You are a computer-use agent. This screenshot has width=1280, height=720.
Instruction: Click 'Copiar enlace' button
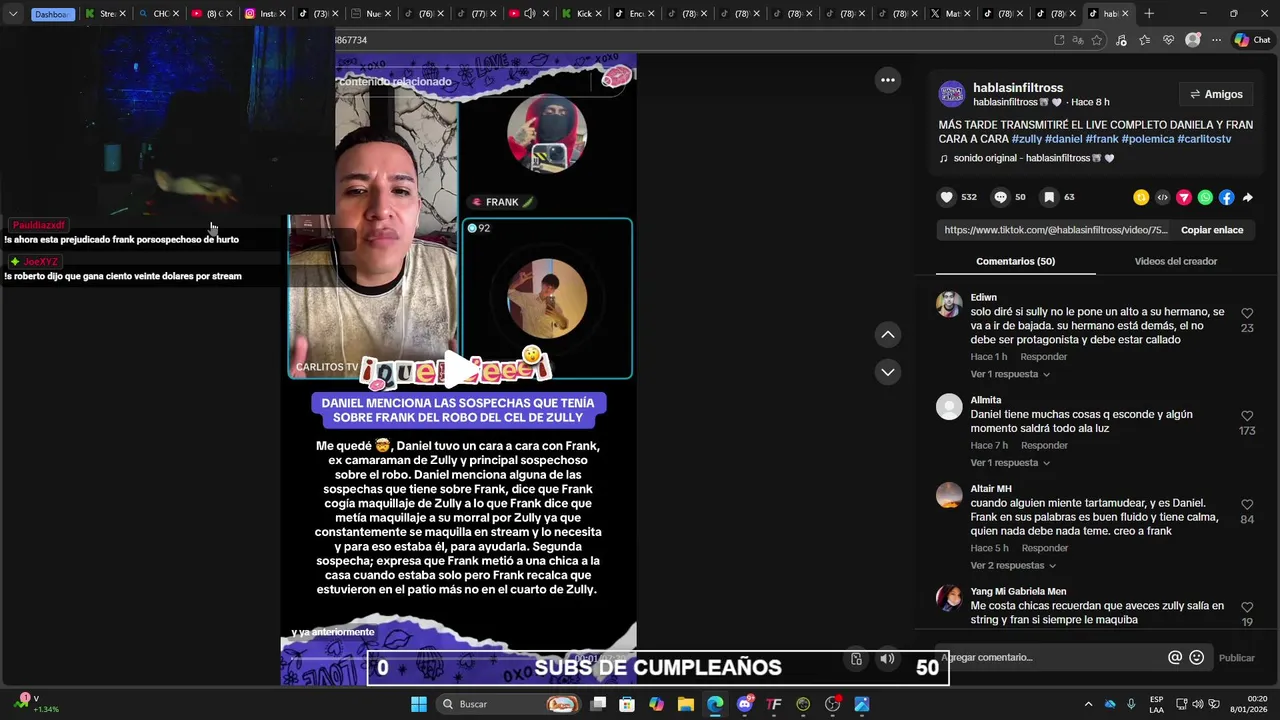pyautogui.click(x=1212, y=230)
